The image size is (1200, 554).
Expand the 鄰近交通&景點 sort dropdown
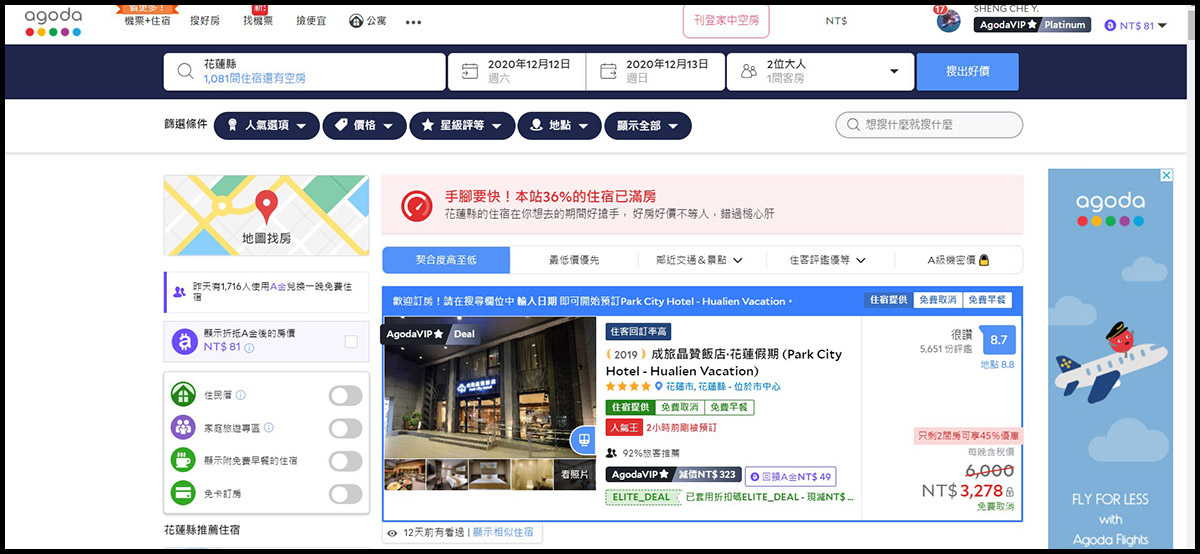click(x=700, y=260)
